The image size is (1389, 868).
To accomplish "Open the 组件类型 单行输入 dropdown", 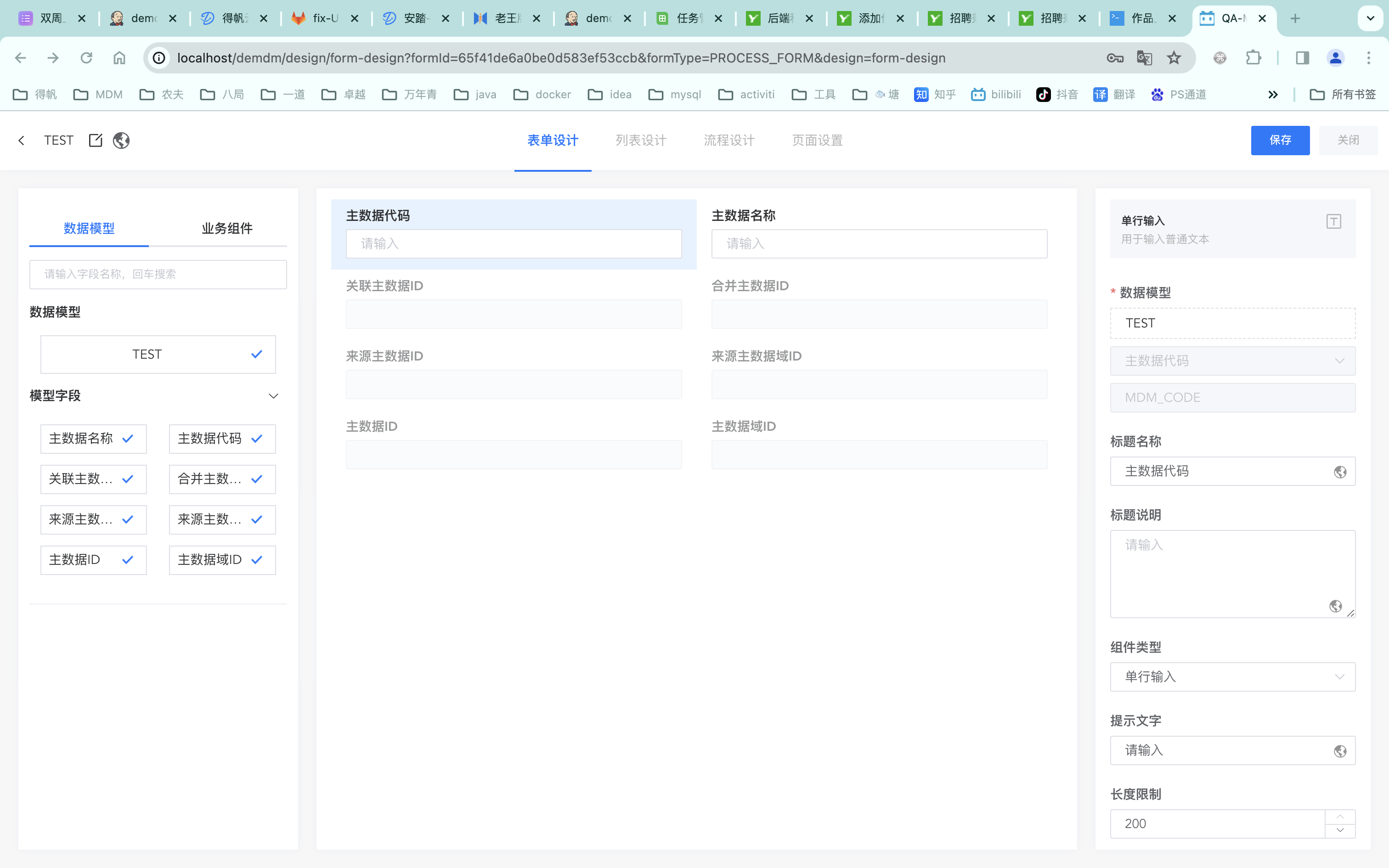I will (1232, 677).
